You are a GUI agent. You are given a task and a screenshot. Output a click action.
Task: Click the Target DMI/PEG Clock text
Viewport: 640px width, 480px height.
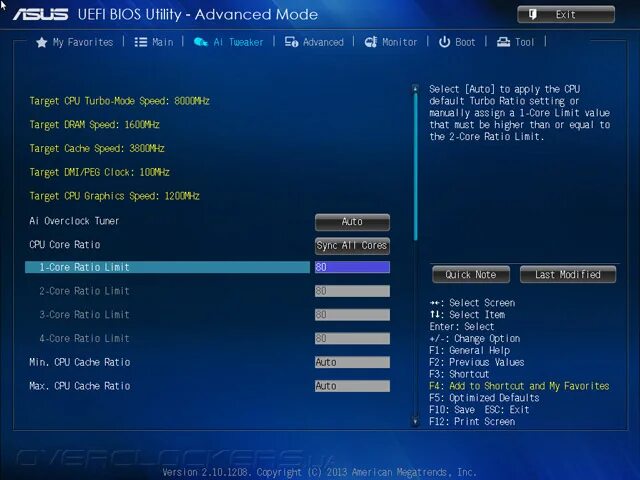pyautogui.click(x=99, y=172)
